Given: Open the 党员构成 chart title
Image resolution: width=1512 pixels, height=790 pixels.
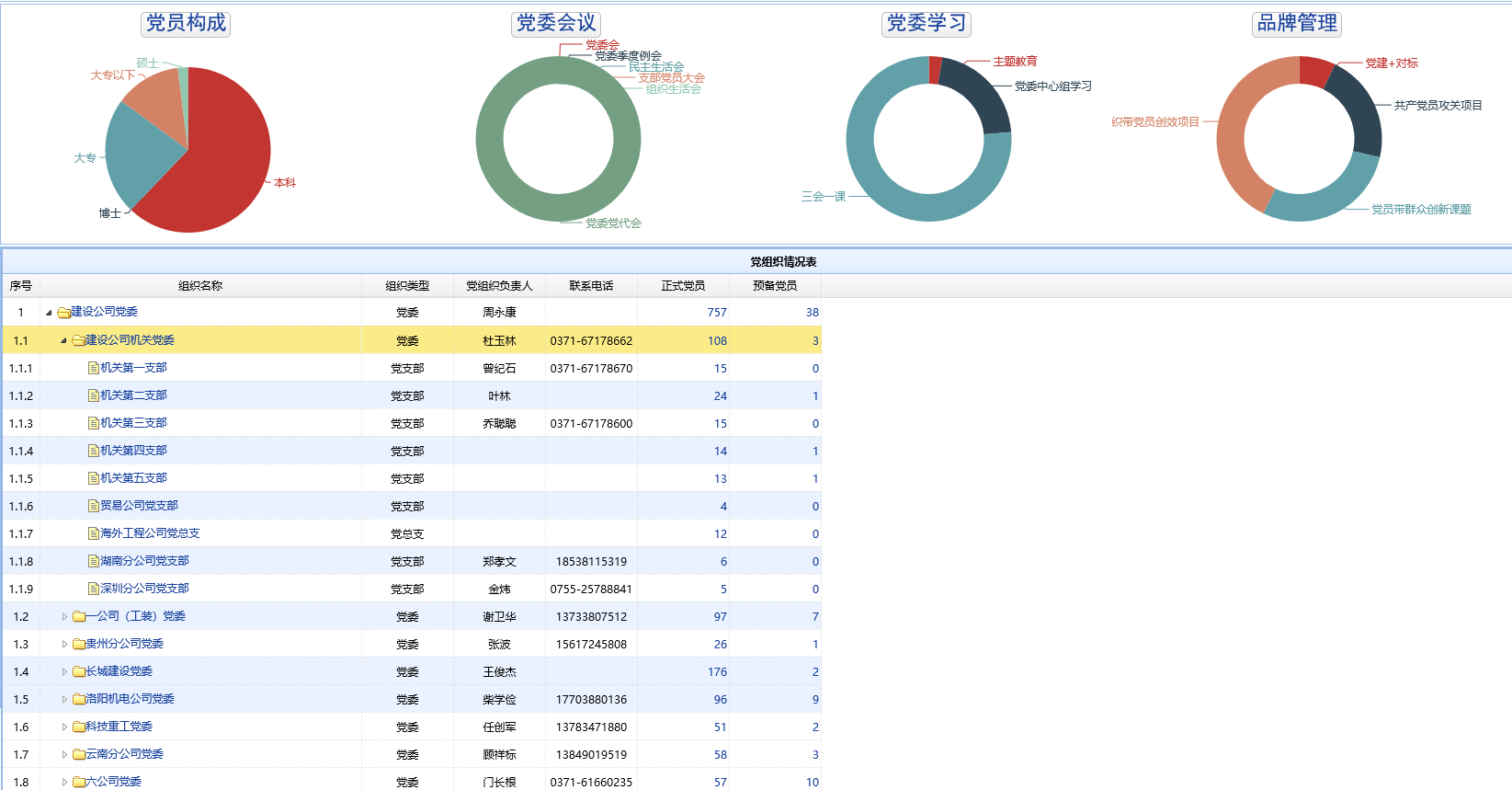Looking at the screenshot, I should coord(186,23).
